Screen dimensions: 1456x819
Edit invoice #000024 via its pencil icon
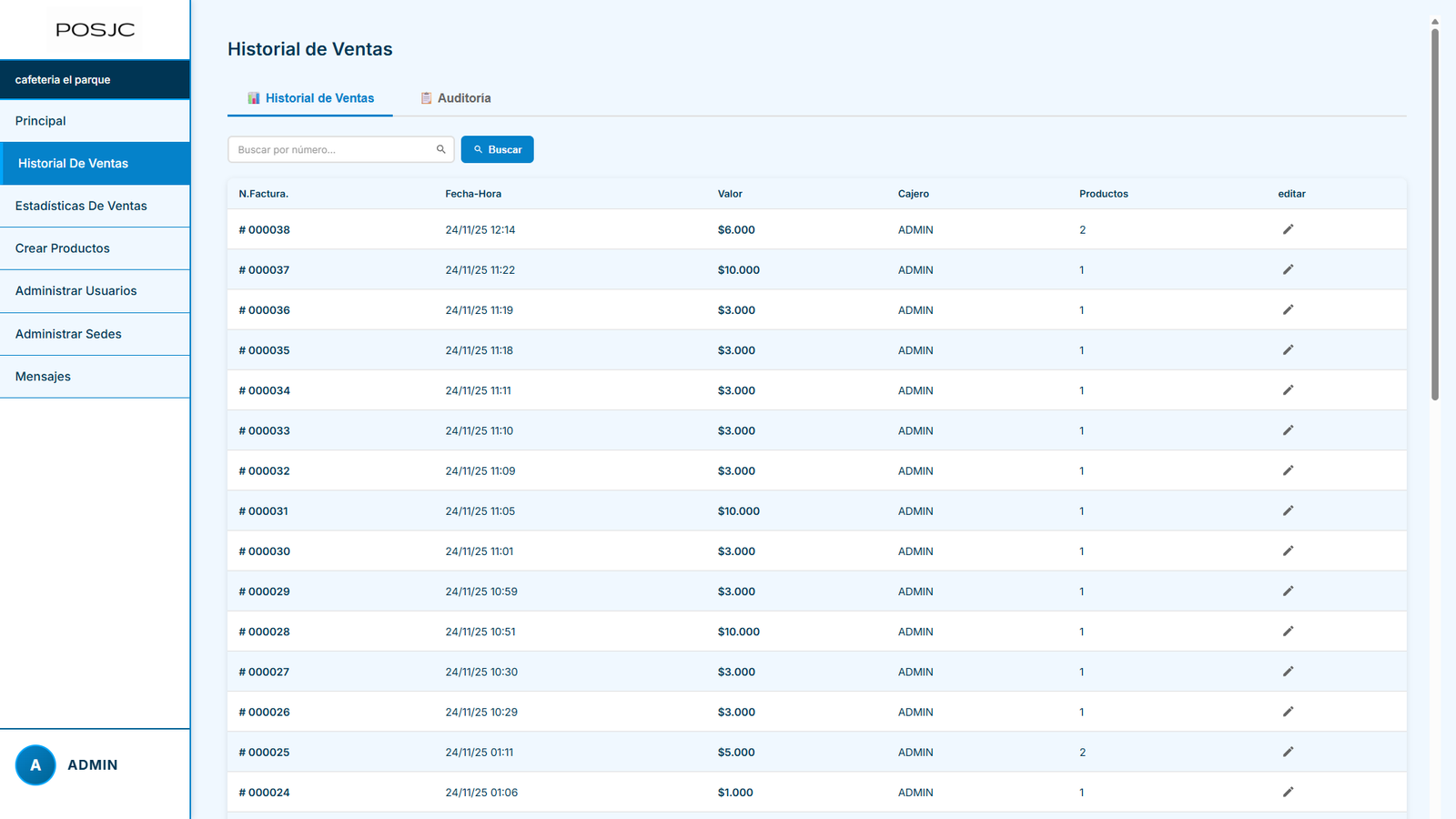click(x=1288, y=792)
